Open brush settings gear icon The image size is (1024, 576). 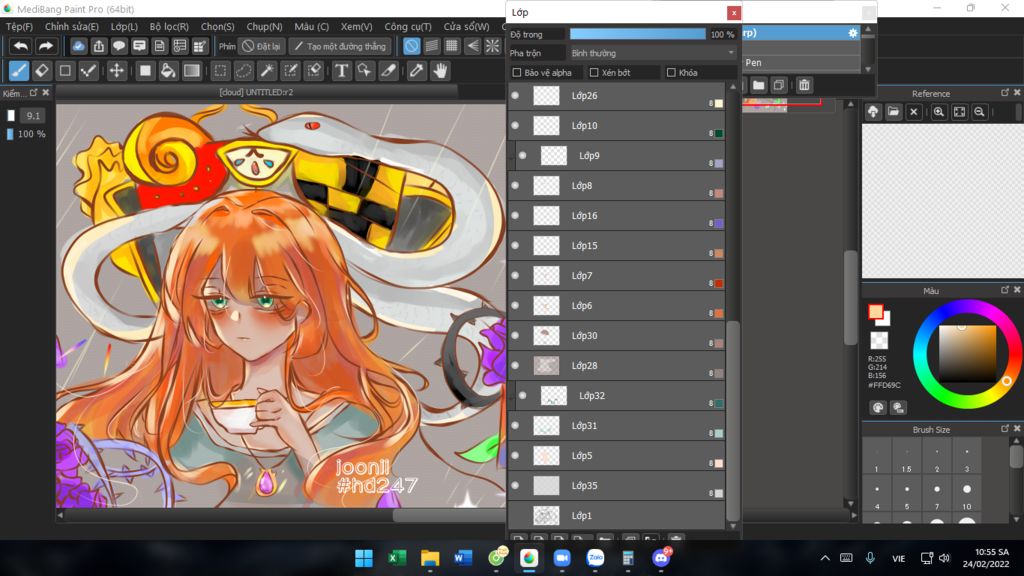(x=852, y=33)
